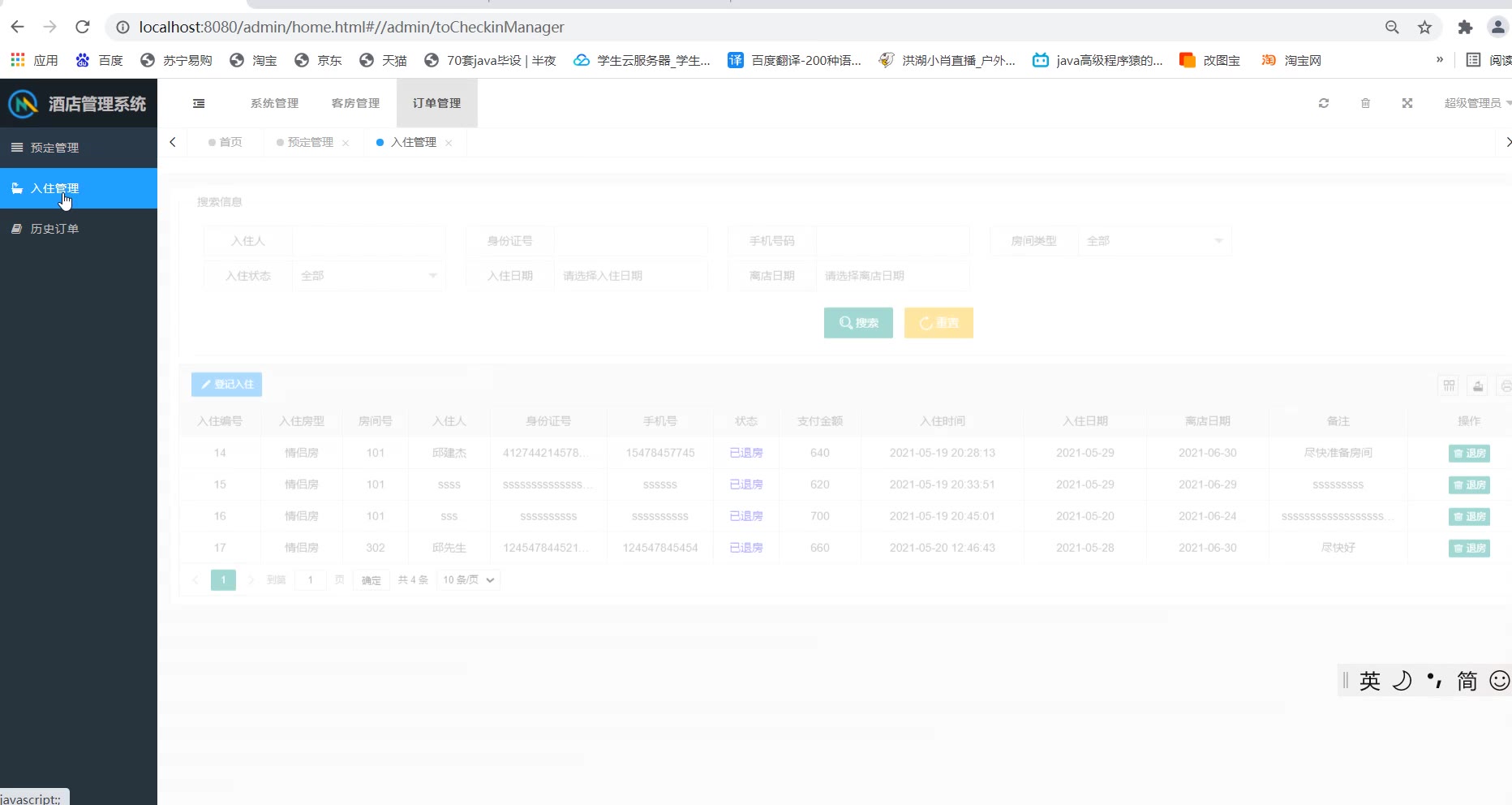Click browser reload page icon
Viewport: 1512px width, 805px height.
click(x=82, y=27)
